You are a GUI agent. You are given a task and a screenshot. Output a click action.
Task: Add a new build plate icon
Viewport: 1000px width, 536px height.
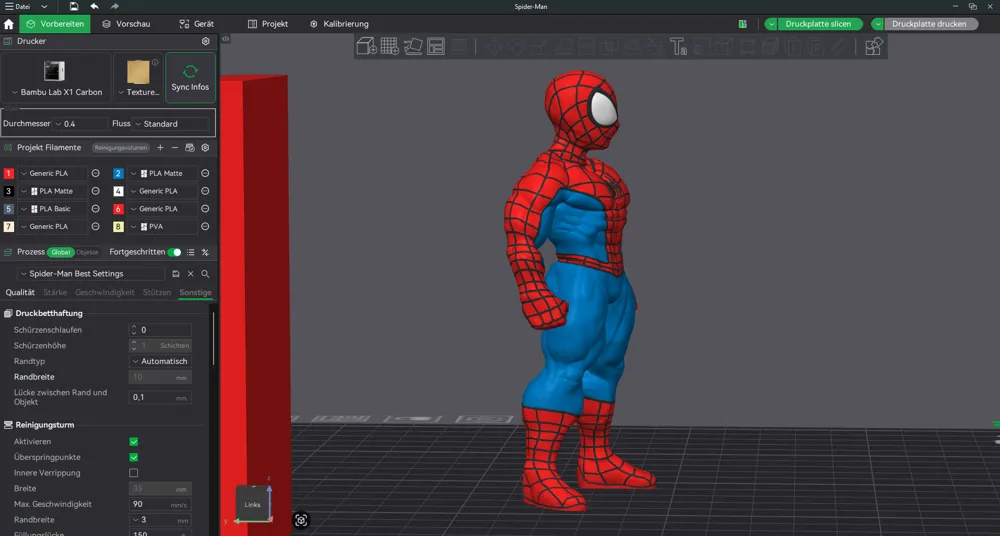click(x=390, y=46)
